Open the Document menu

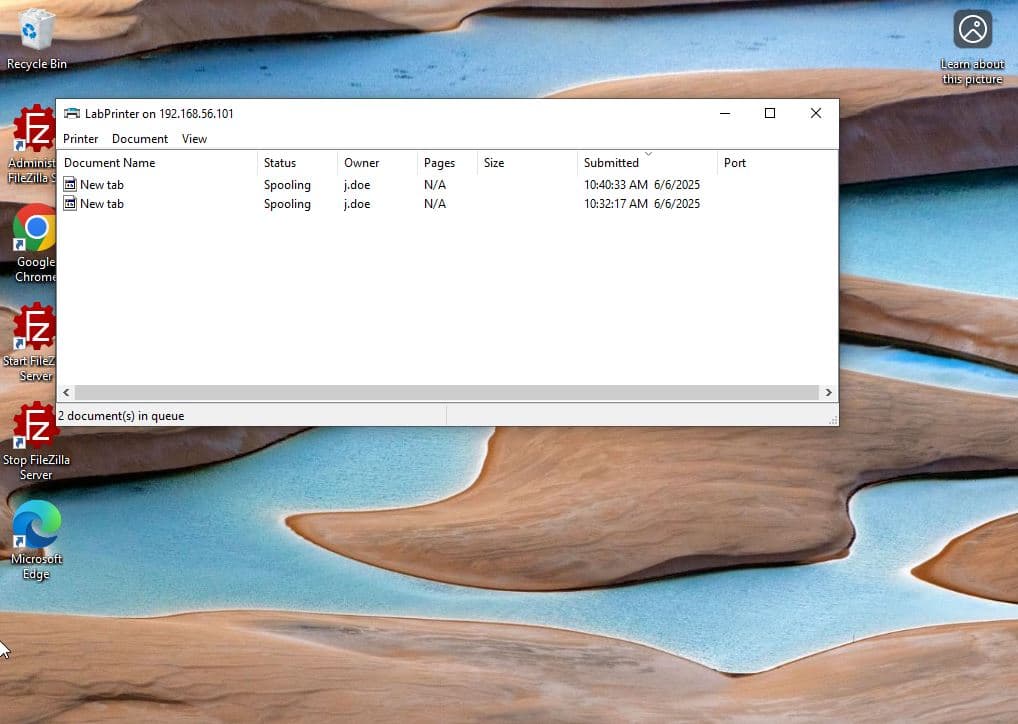point(140,139)
